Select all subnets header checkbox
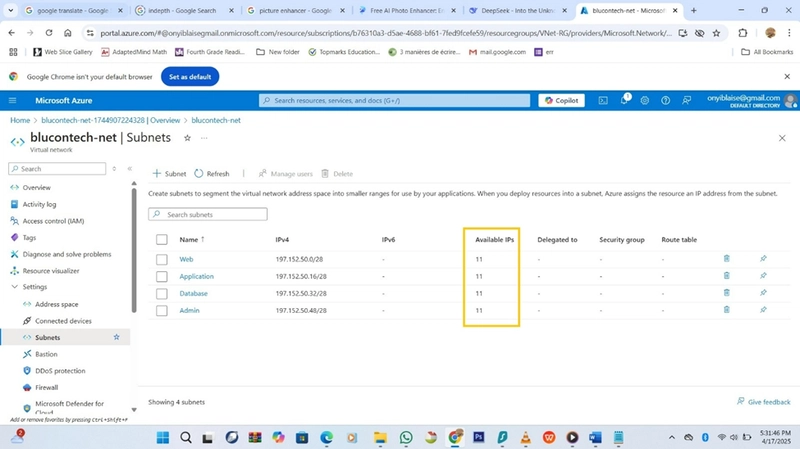Image resolution: width=800 pixels, height=449 pixels. coord(162,239)
